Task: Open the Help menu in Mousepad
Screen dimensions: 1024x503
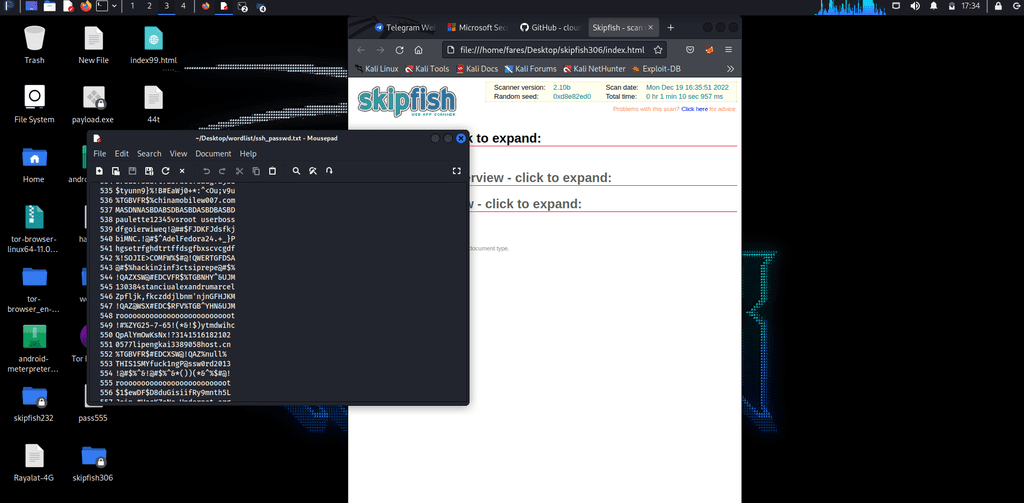Action: click(x=248, y=154)
